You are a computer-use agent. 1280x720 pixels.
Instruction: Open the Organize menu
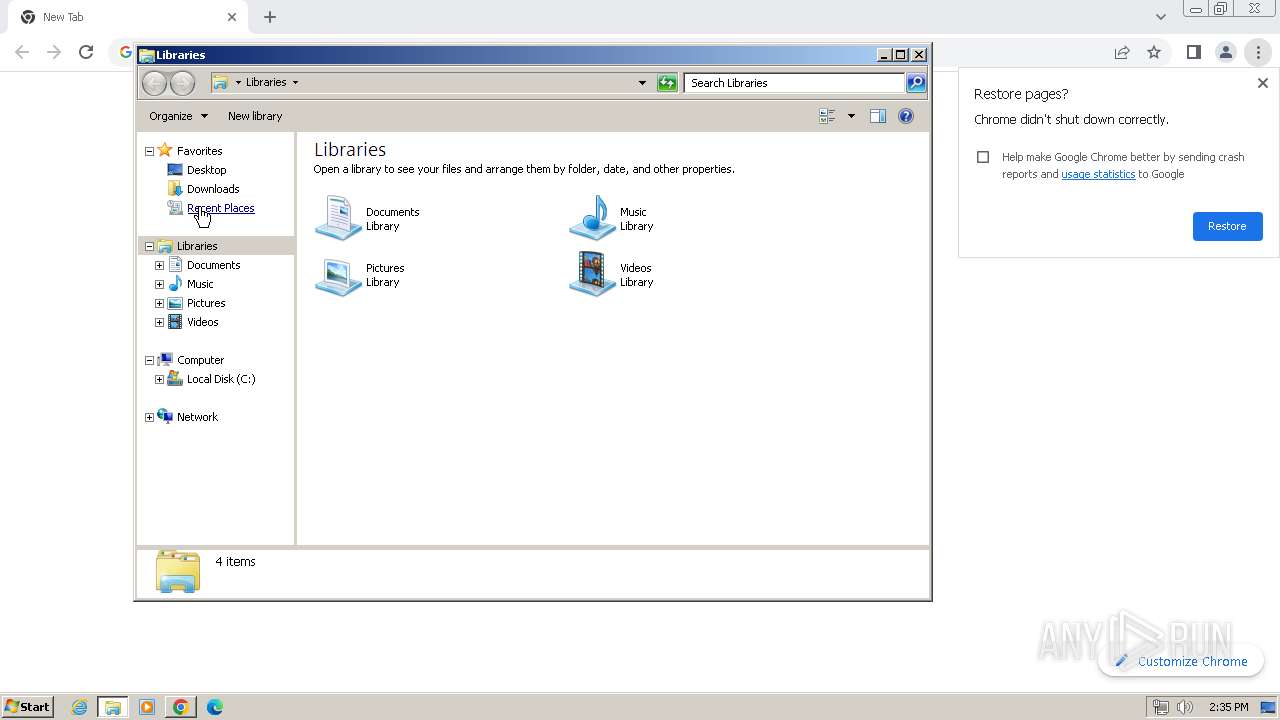pos(178,116)
